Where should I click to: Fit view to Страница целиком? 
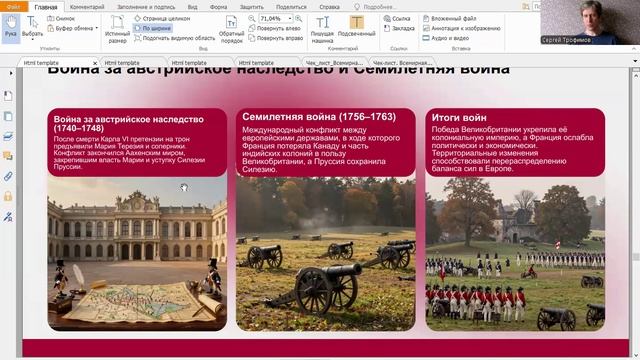(x=162, y=18)
